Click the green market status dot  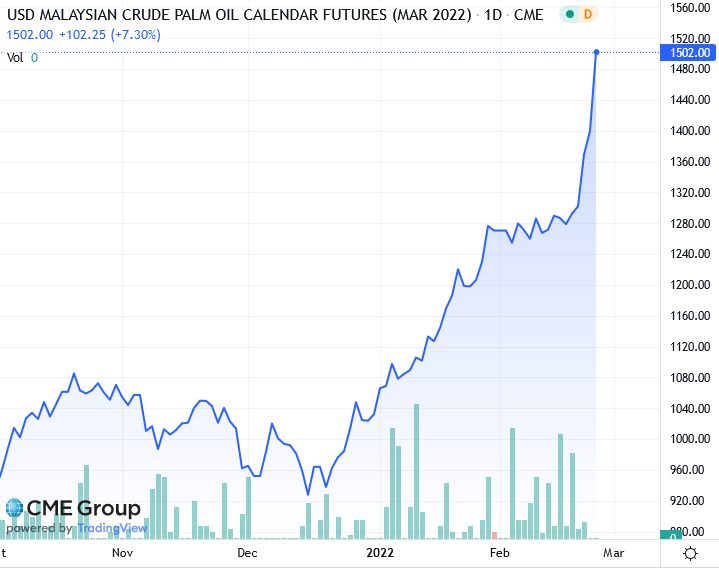[x=567, y=14]
